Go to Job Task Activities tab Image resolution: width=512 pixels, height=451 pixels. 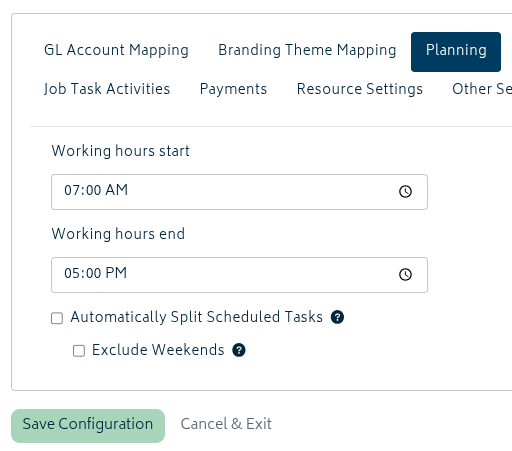coord(107,89)
